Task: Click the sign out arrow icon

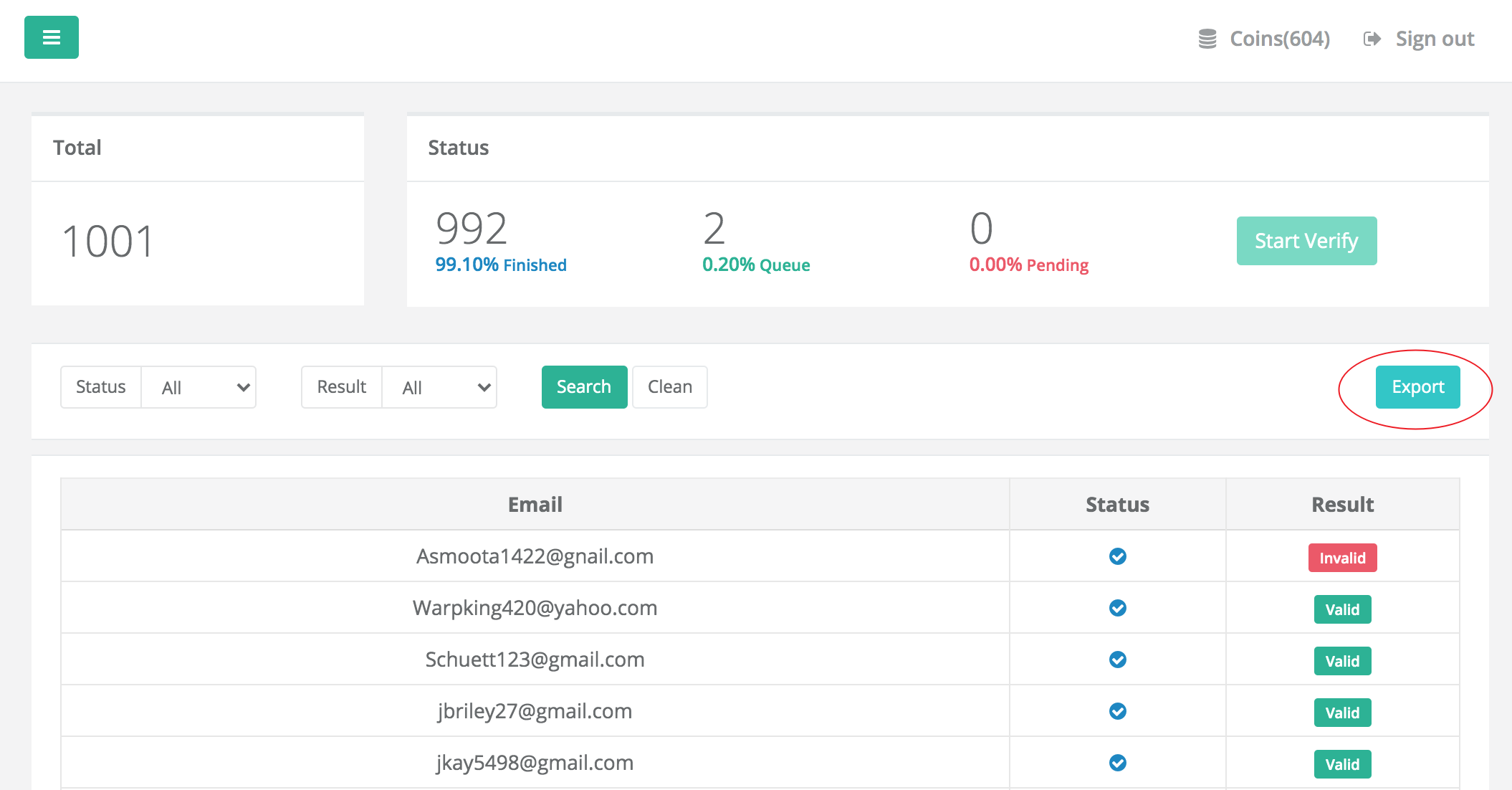Action: pos(1372,39)
